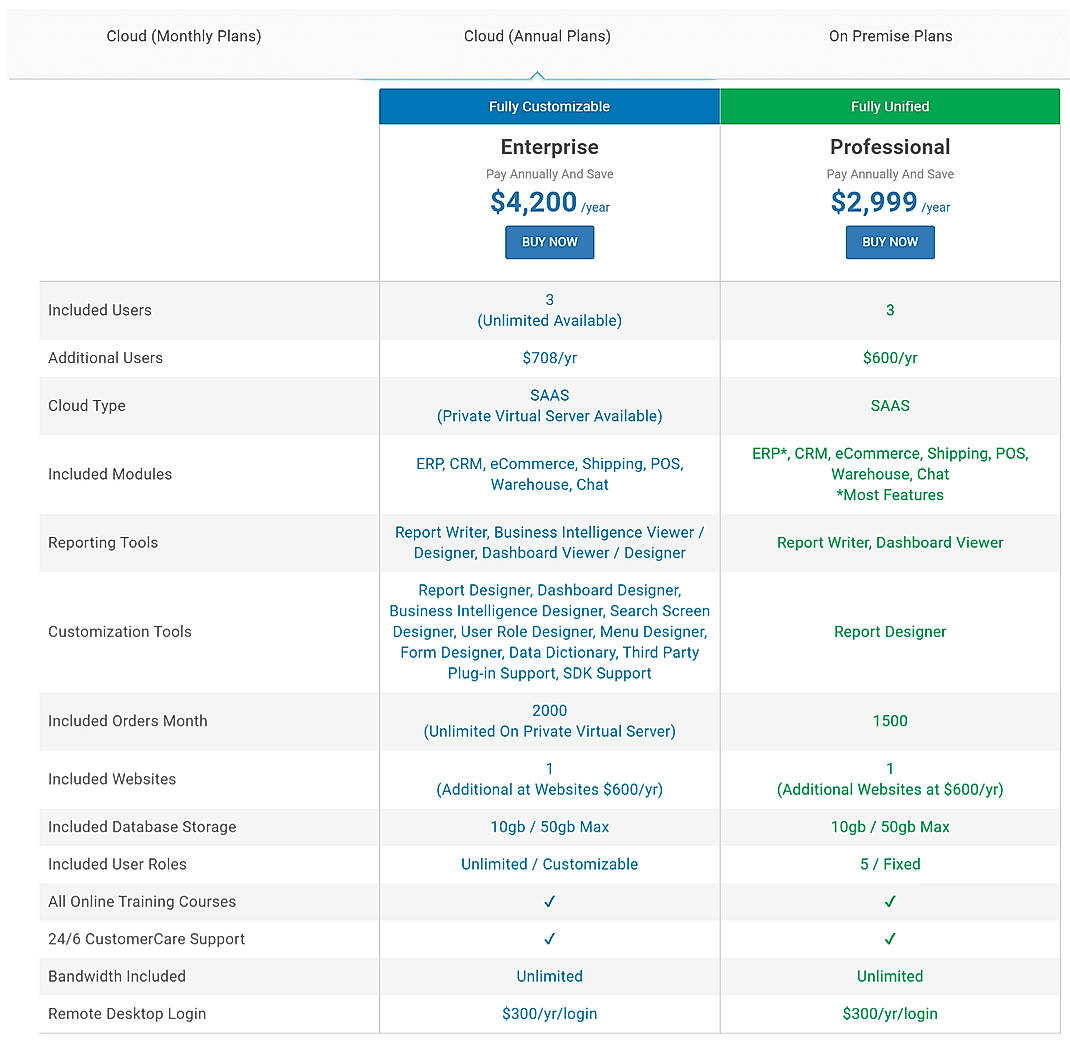The image size is (1070, 1042).
Task: Open the Cloud (Annual Plans) tab
Action: coord(536,36)
